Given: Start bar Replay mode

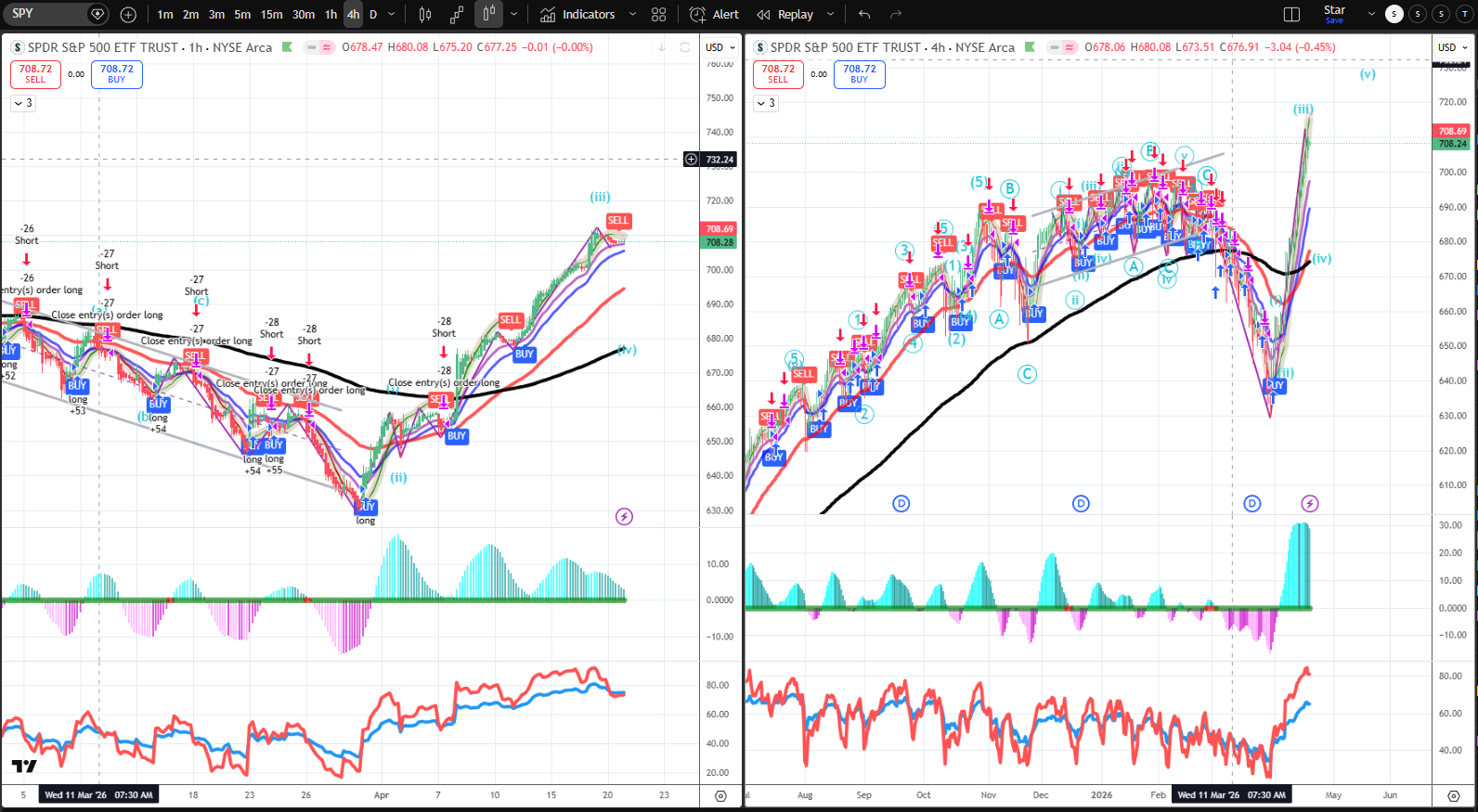Looking at the screenshot, I should 785,15.
